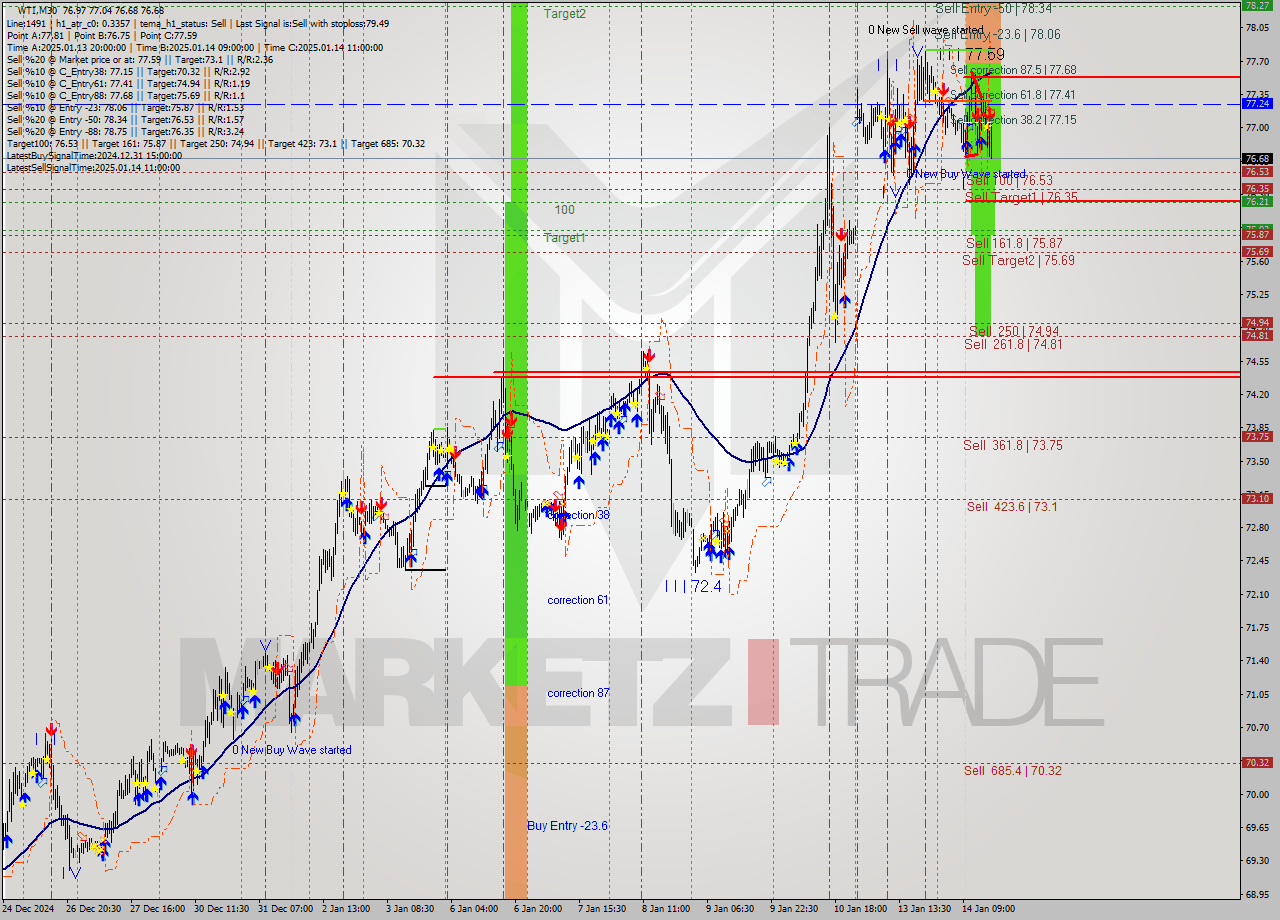
Task: Click the 78.05 price axis tick
Action: coord(1258,28)
